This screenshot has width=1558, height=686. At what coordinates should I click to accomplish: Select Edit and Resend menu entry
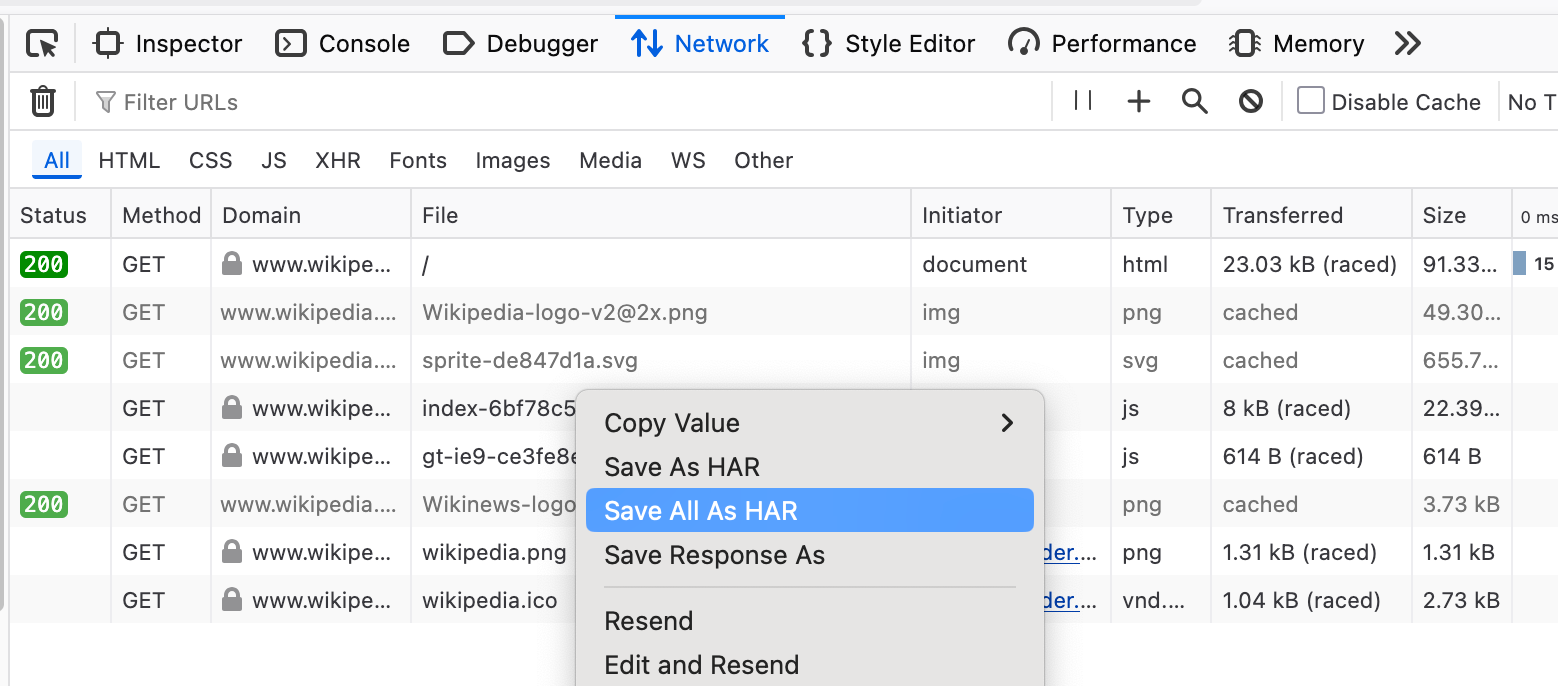(701, 665)
